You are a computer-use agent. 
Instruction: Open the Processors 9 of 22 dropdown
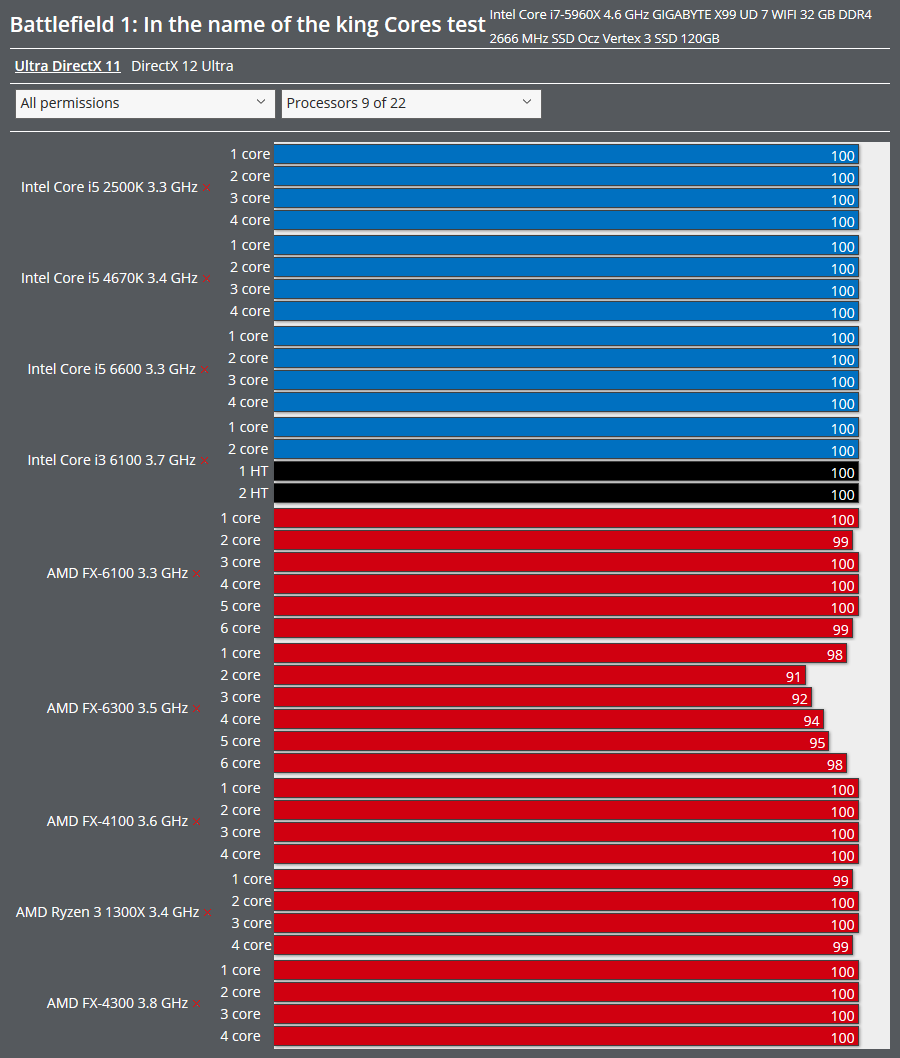(411, 103)
